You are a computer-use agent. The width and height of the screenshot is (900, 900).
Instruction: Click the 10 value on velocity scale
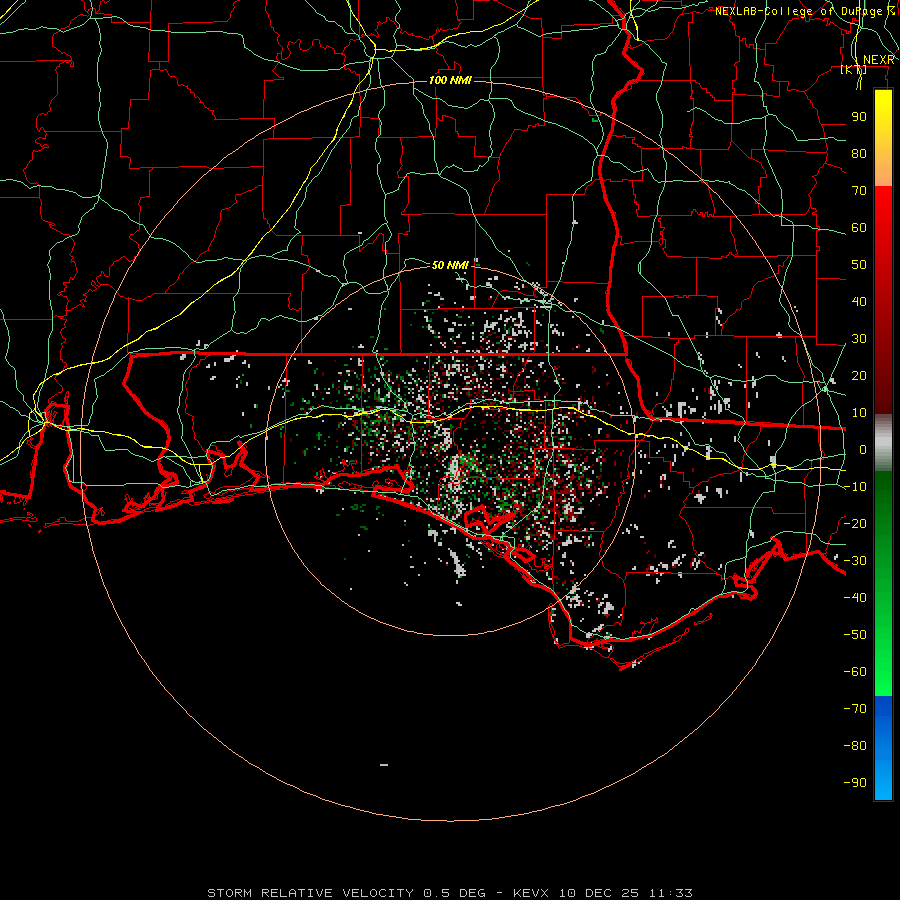[x=859, y=413]
